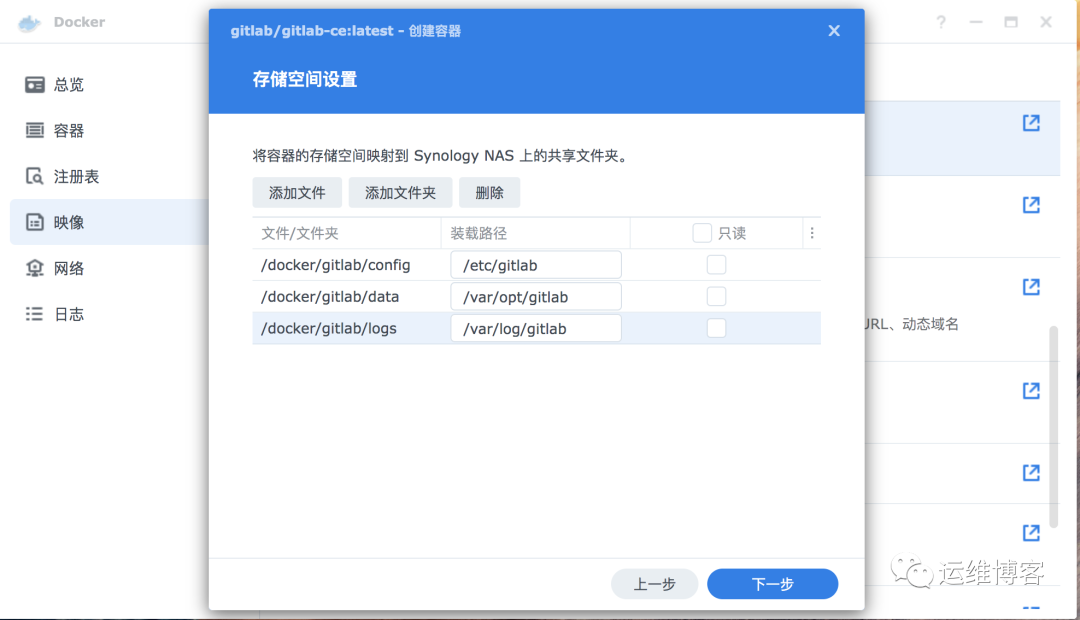Click the 网络 network sidebar icon

[34, 268]
